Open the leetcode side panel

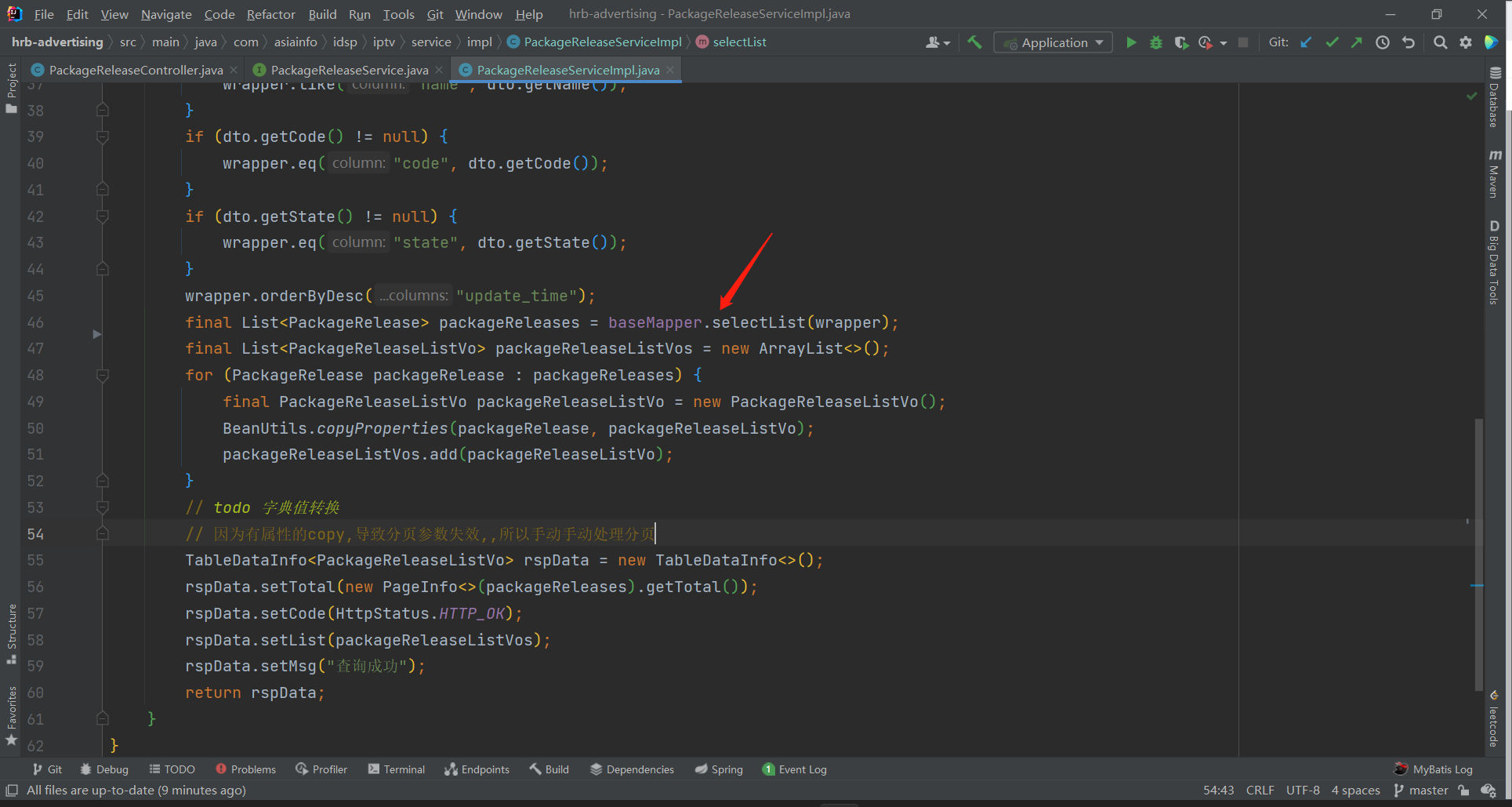(1495, 719)
